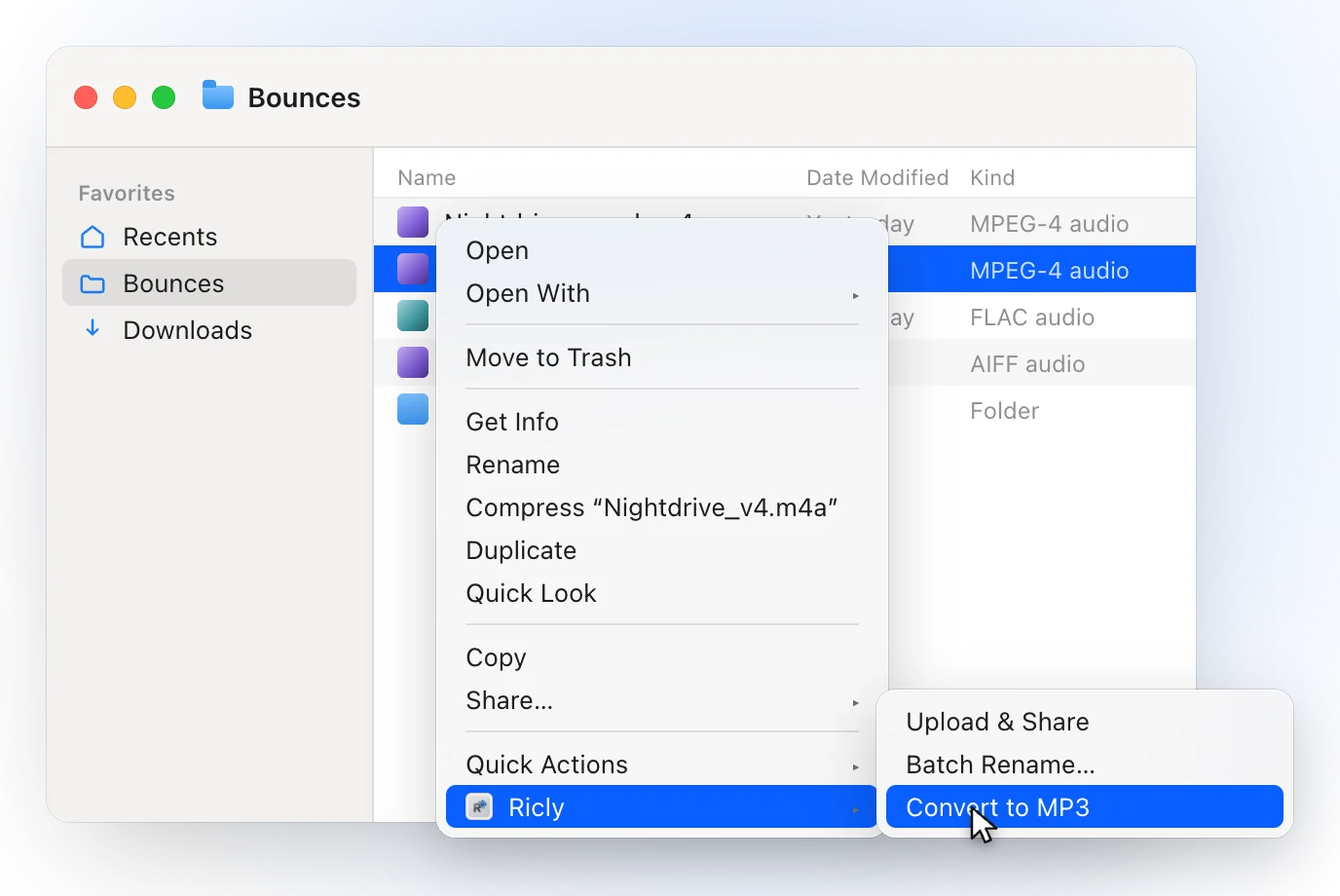Choose Open from the context menu

pos(662,250)
